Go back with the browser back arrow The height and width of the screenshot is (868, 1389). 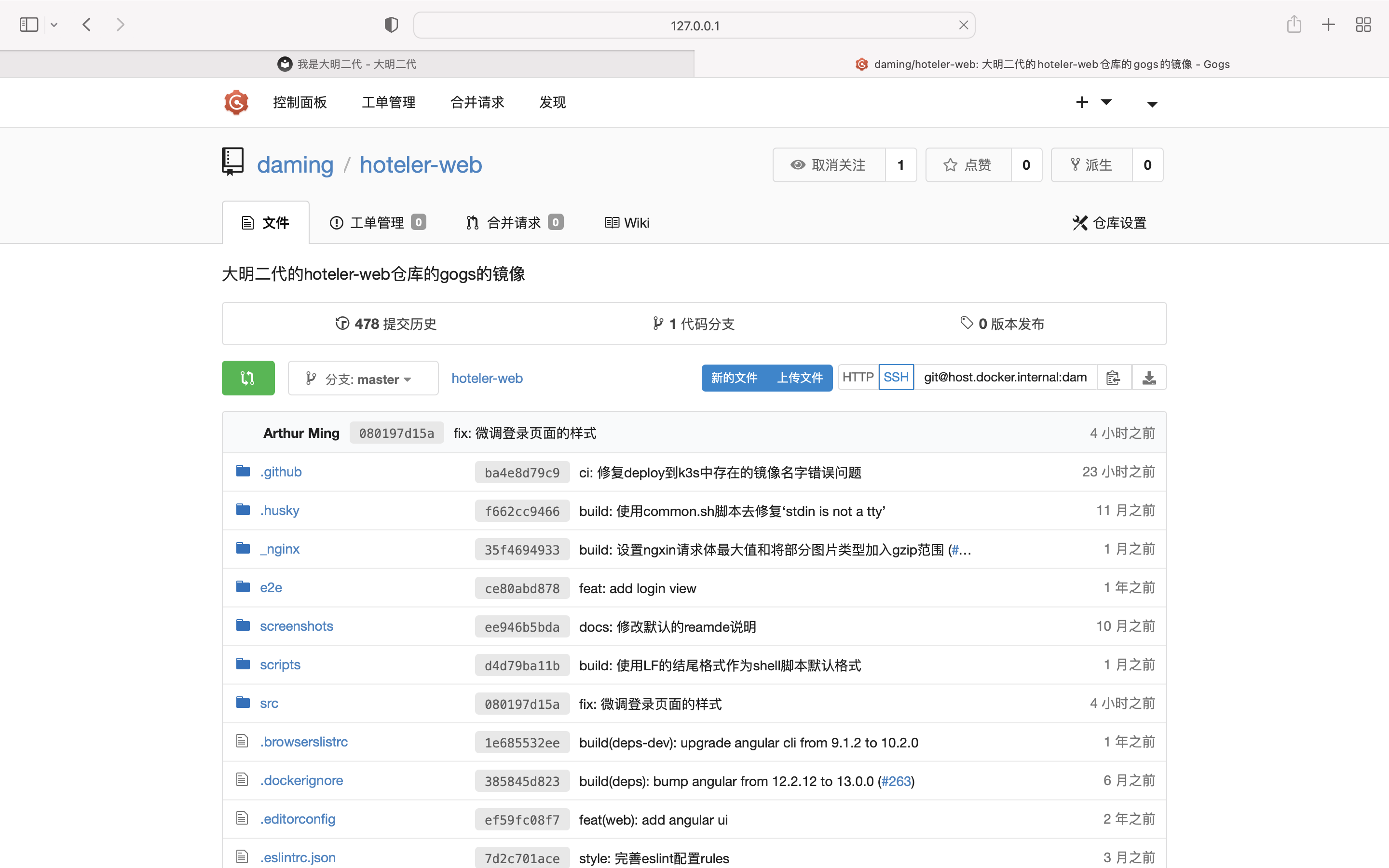[87, 25]
